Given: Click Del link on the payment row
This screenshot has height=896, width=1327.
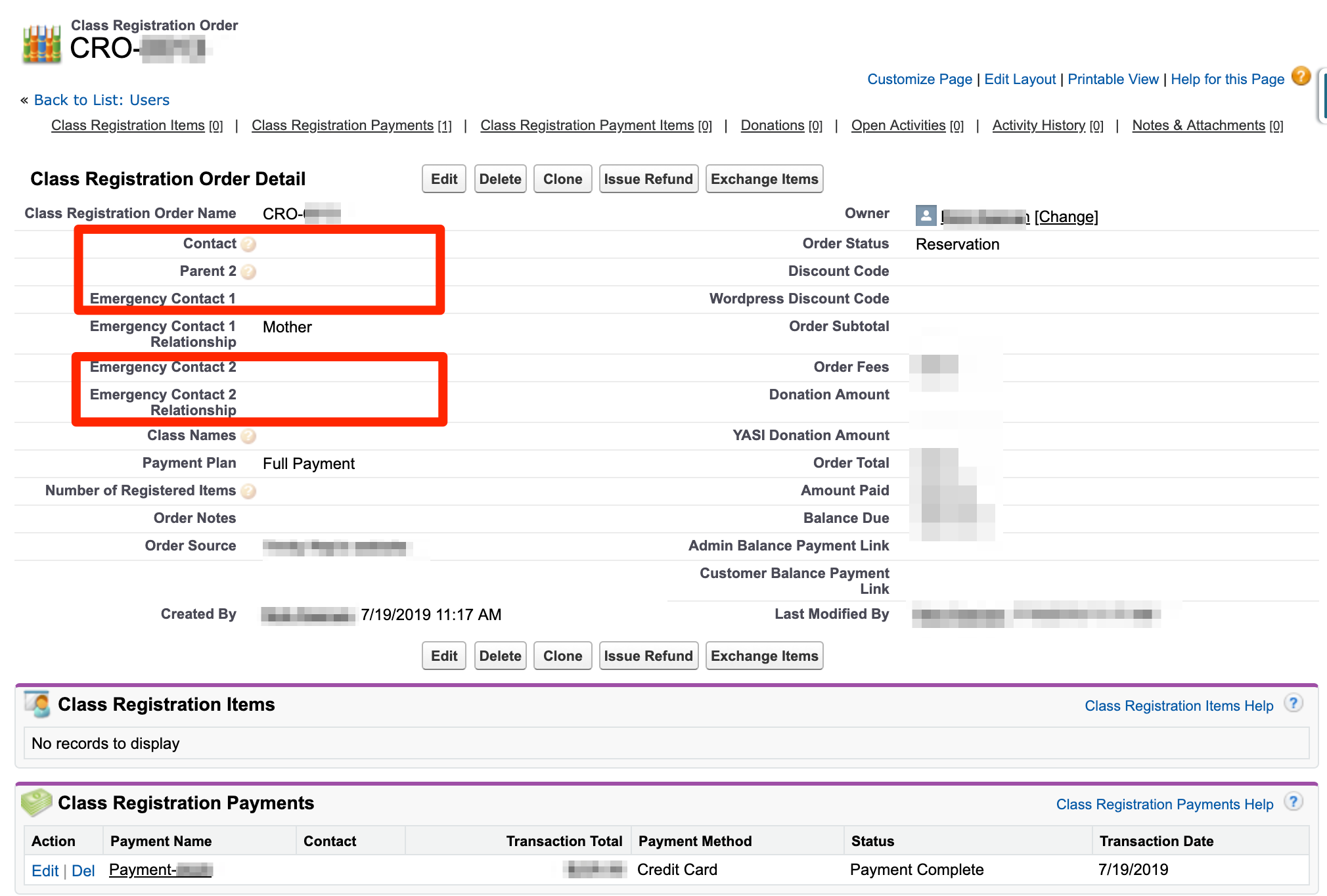Looking at the screenshot, I should pos(83,871).
